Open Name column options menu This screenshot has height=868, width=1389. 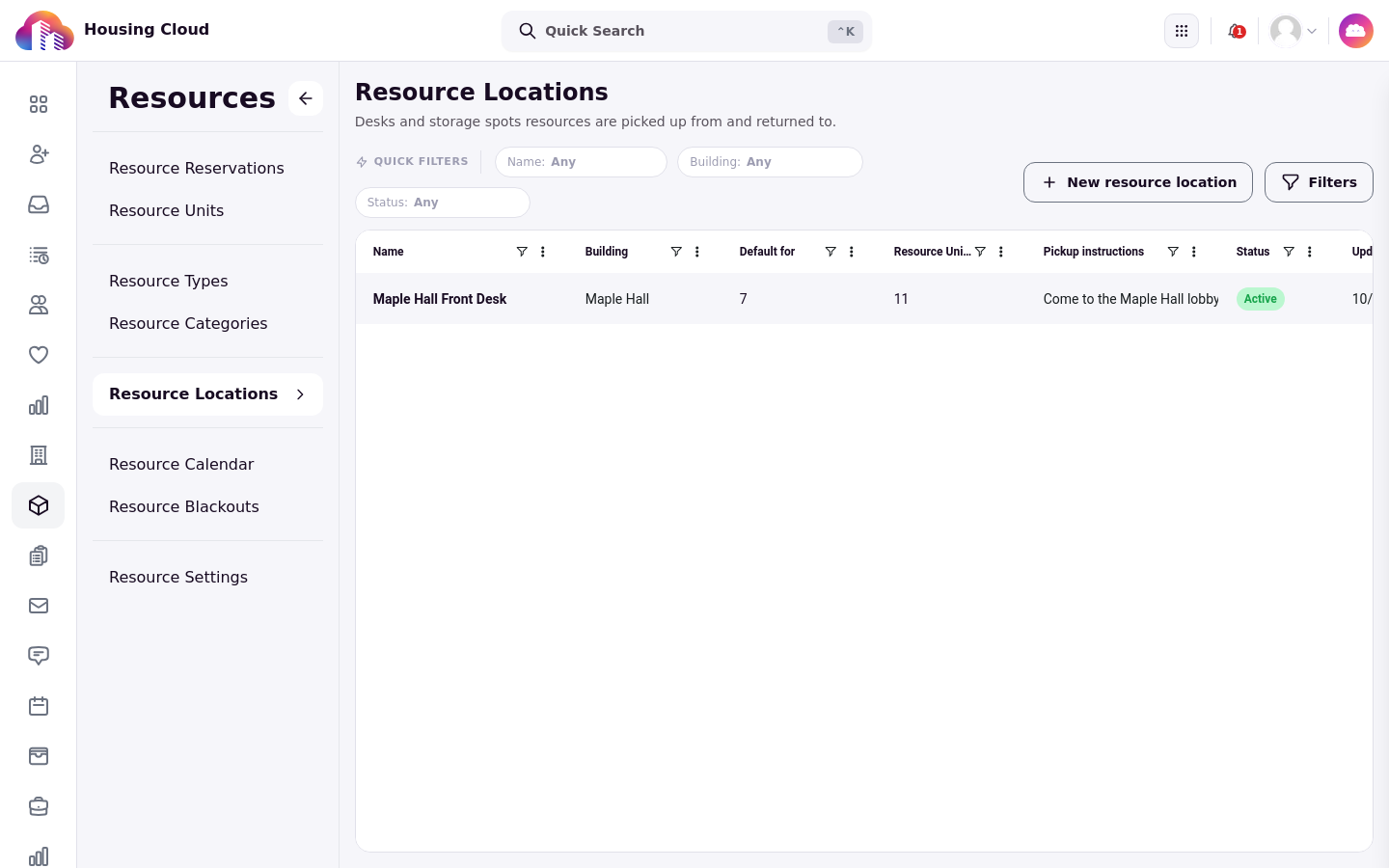click(543, 252)
